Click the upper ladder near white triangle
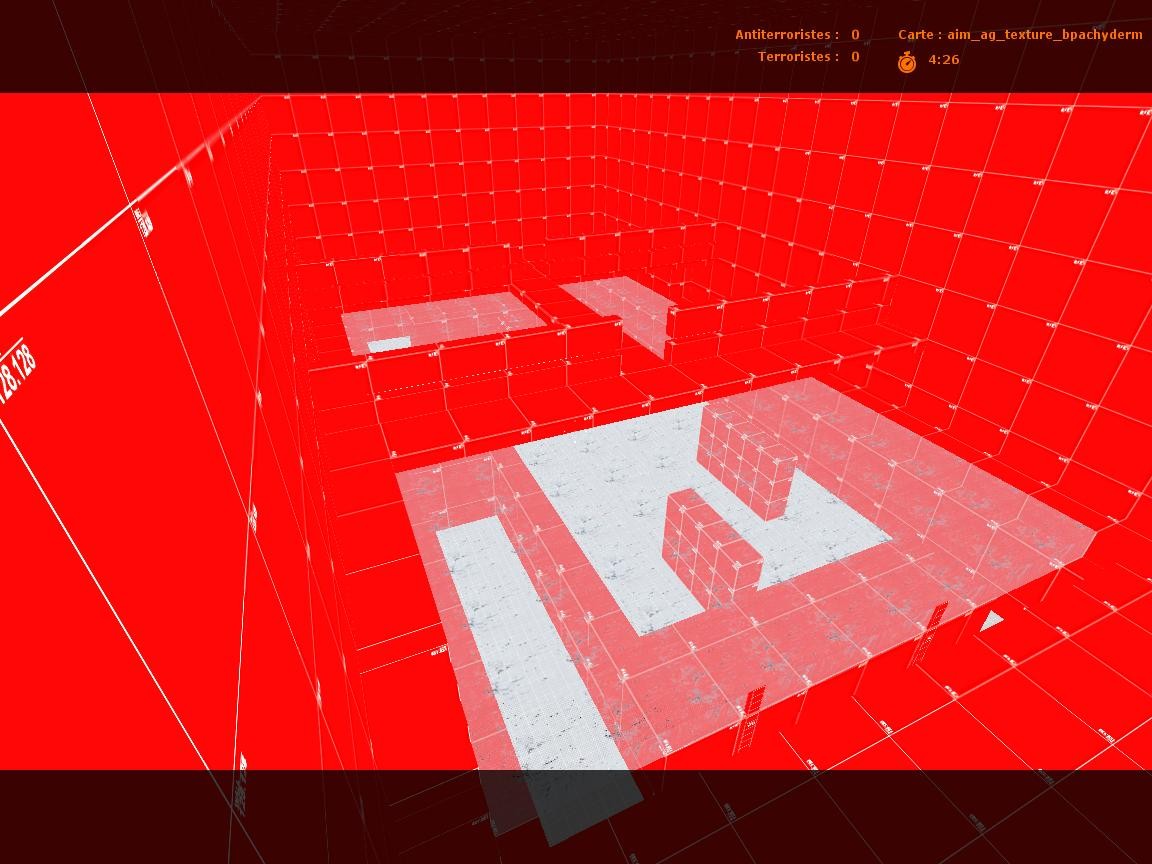 click(x=929, y=633)
